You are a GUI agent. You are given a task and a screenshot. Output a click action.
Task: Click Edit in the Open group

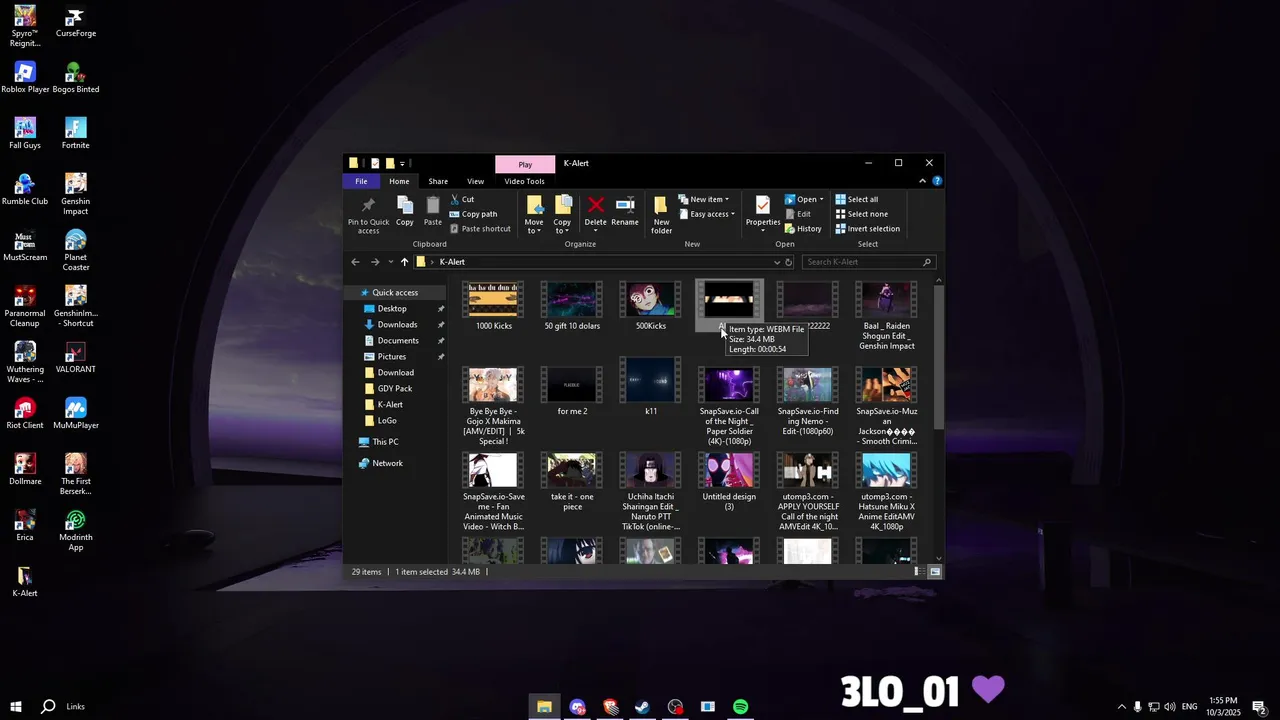coord(798,214)
